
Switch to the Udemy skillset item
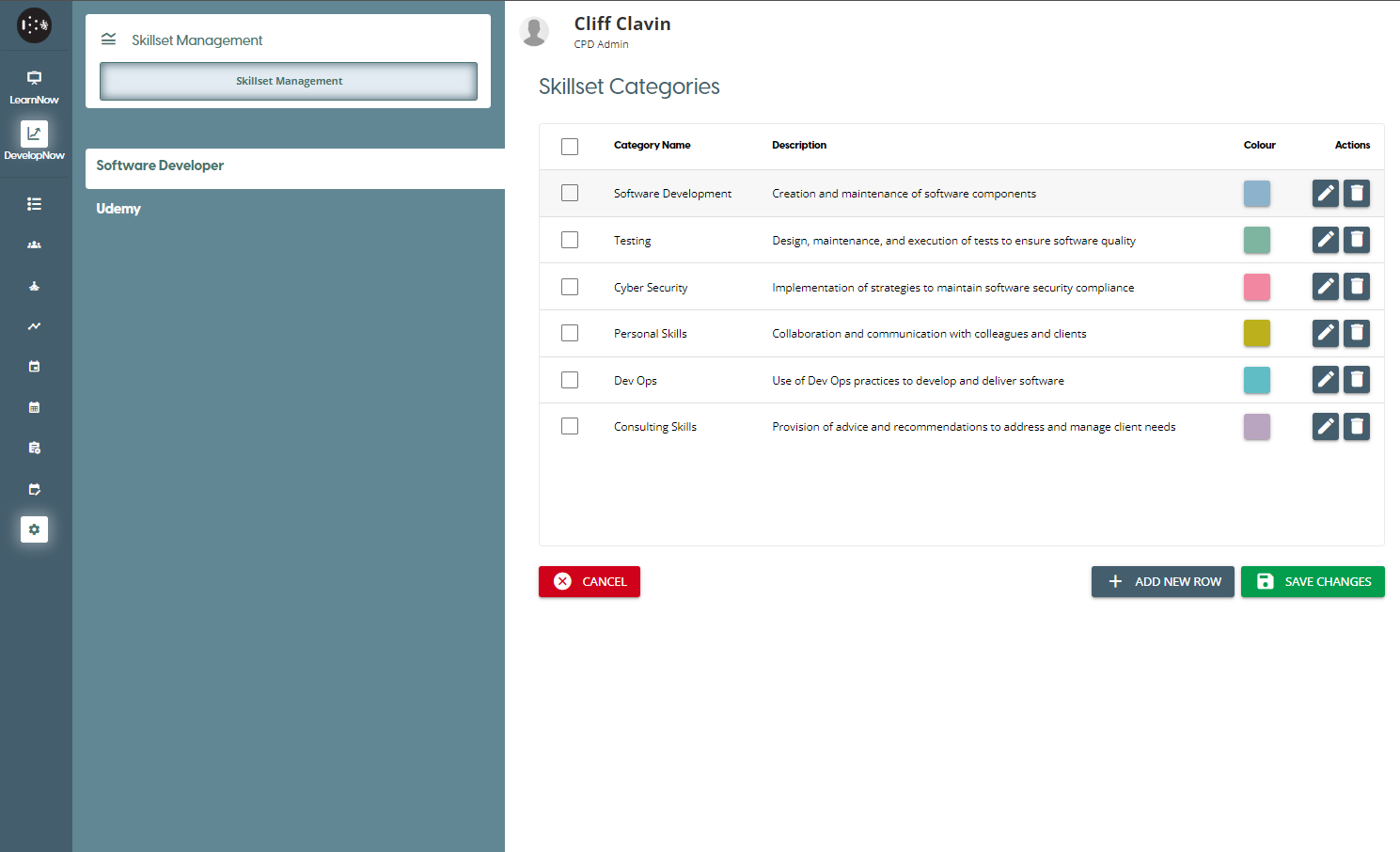(118, 209)
